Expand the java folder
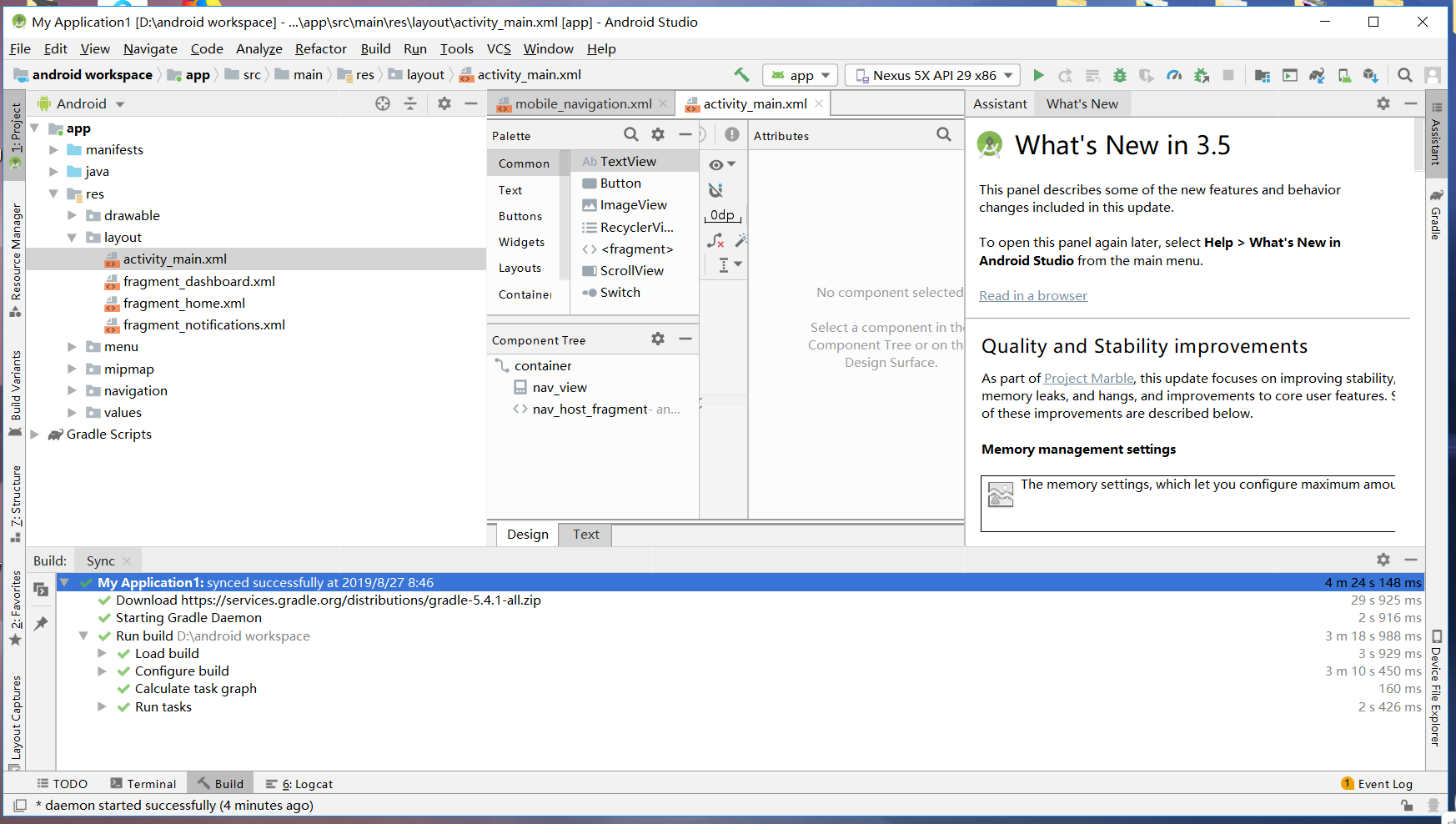 coord(53,172)
